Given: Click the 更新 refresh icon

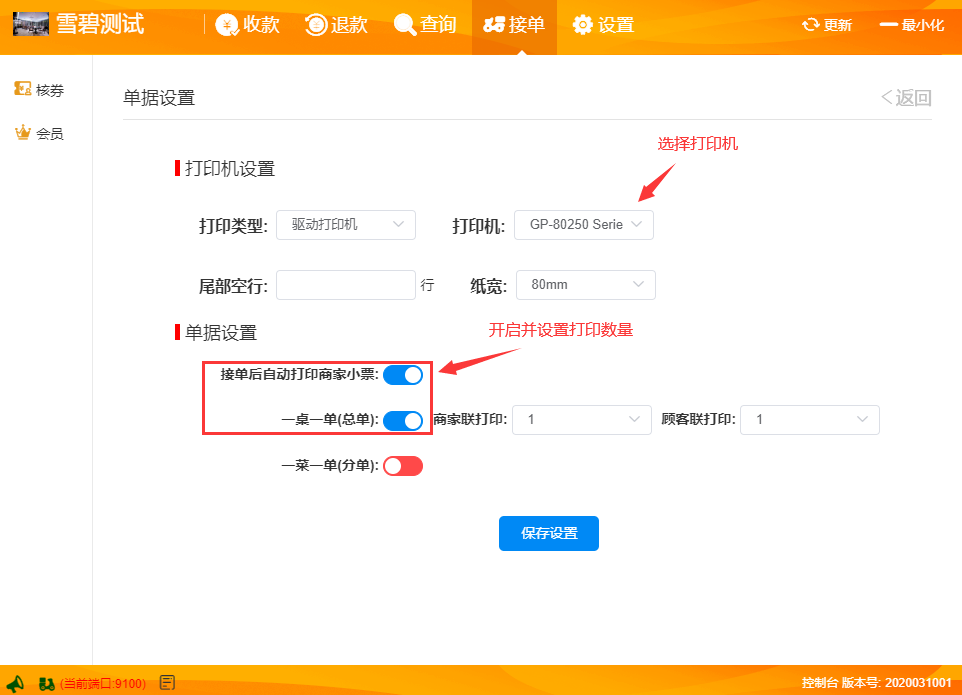Looking at the screenshot, I should pyautogui.click(x=811, y=25).
